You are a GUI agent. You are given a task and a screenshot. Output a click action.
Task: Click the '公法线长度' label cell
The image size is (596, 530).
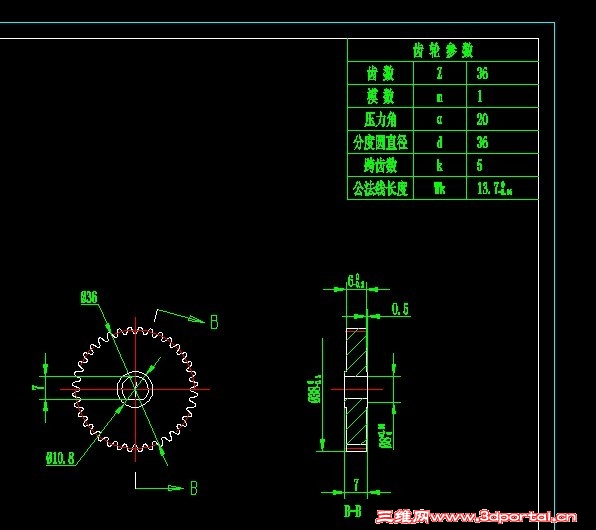380,188
